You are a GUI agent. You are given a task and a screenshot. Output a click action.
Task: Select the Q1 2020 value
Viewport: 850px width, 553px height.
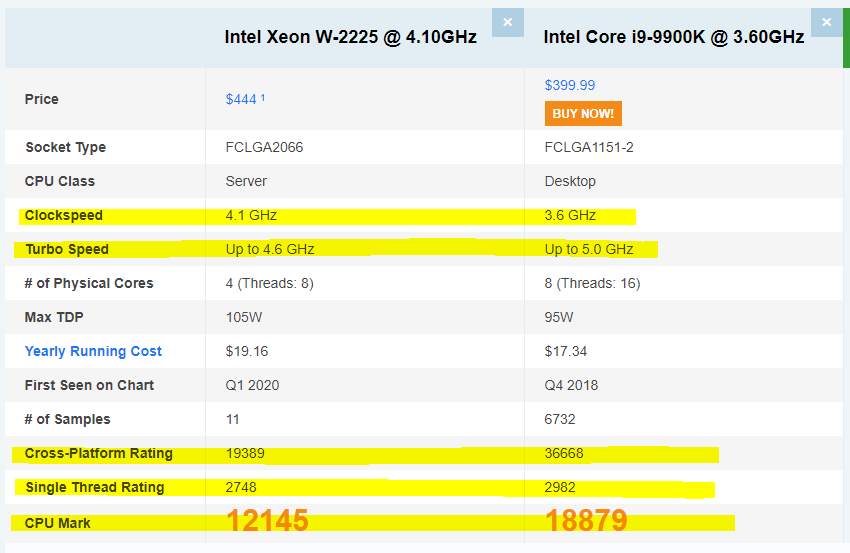click(x=252, y=385)
